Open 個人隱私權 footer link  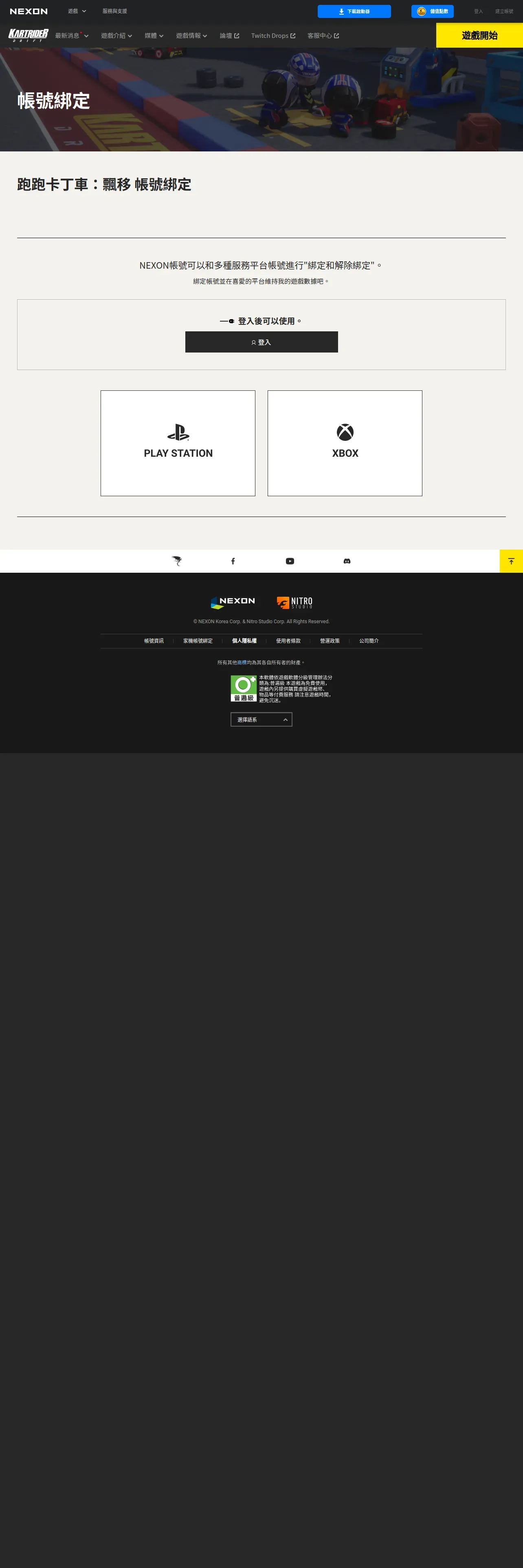[244, 641]
